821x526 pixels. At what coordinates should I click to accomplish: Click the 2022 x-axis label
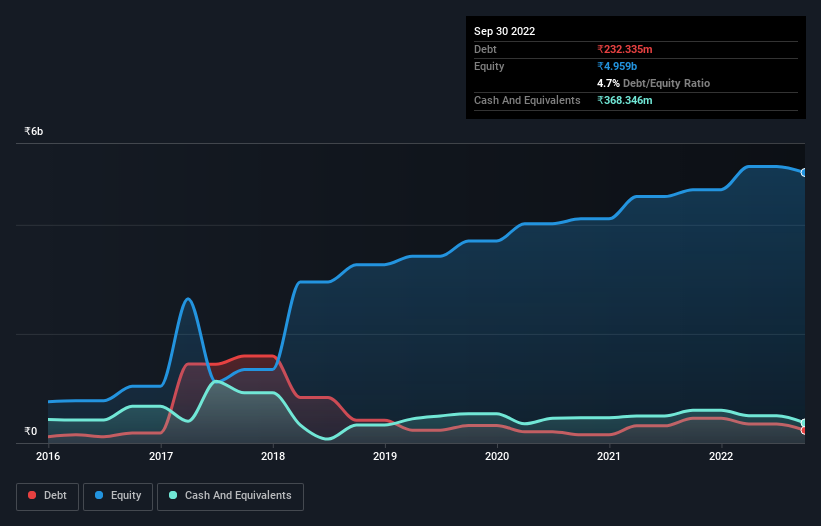[x=721, y=456]
